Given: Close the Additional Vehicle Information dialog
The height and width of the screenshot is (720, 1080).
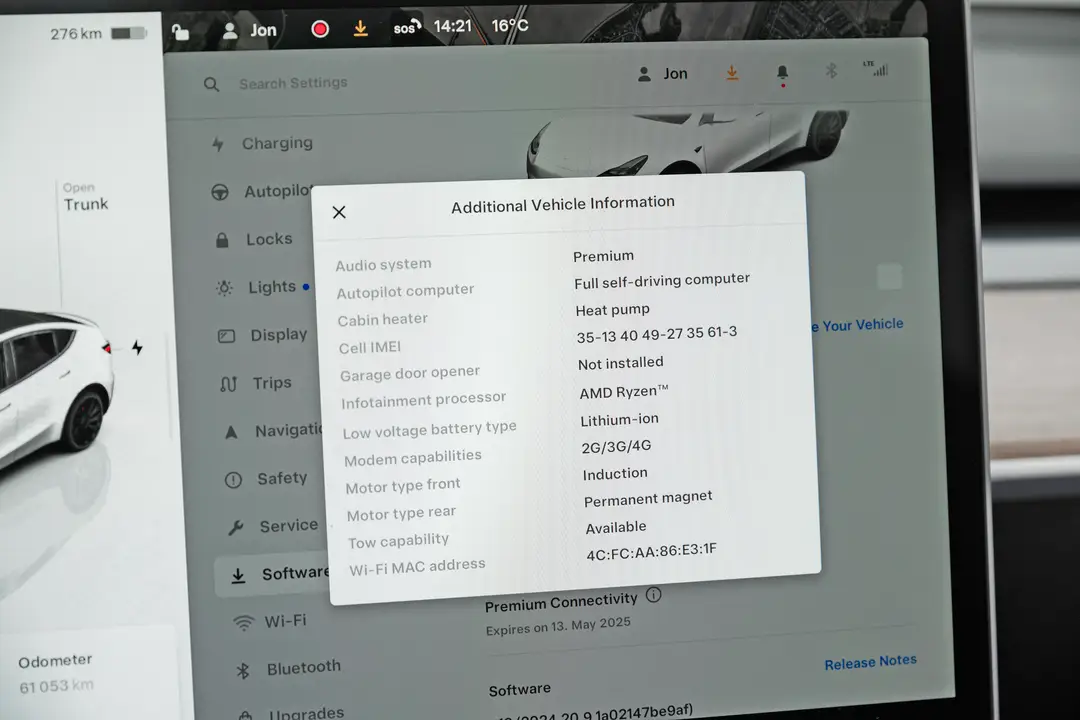Looking at the screenshot, I should 339,212.
